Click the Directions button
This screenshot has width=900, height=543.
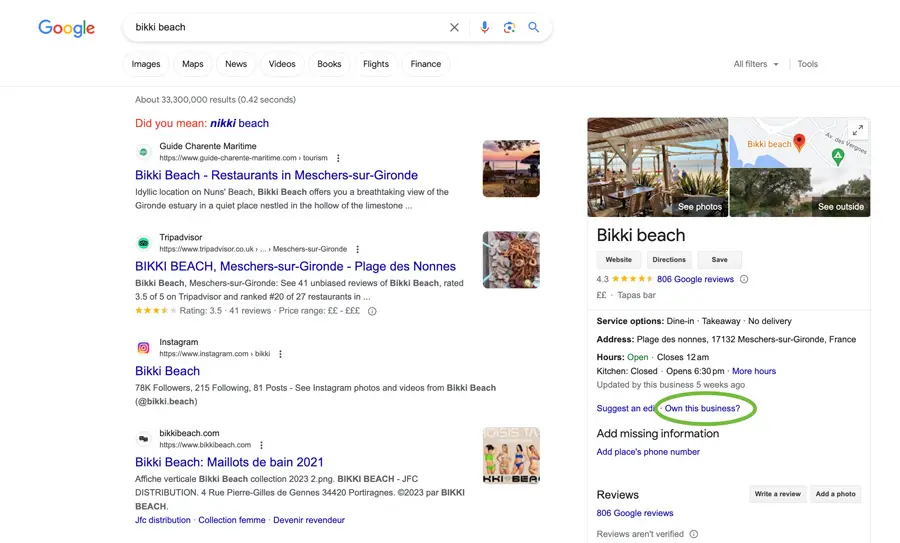click(x=669, y=260)
